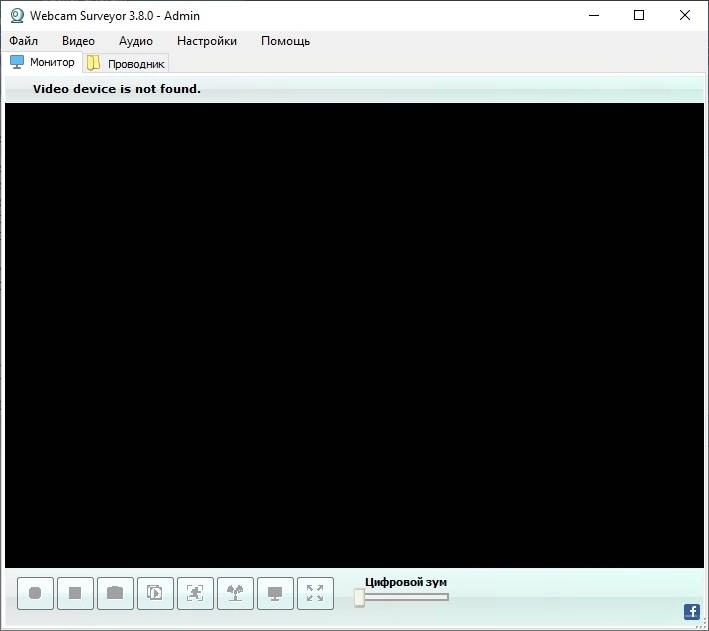Close the Webcam Surveyor window

(x=685, y=15)
